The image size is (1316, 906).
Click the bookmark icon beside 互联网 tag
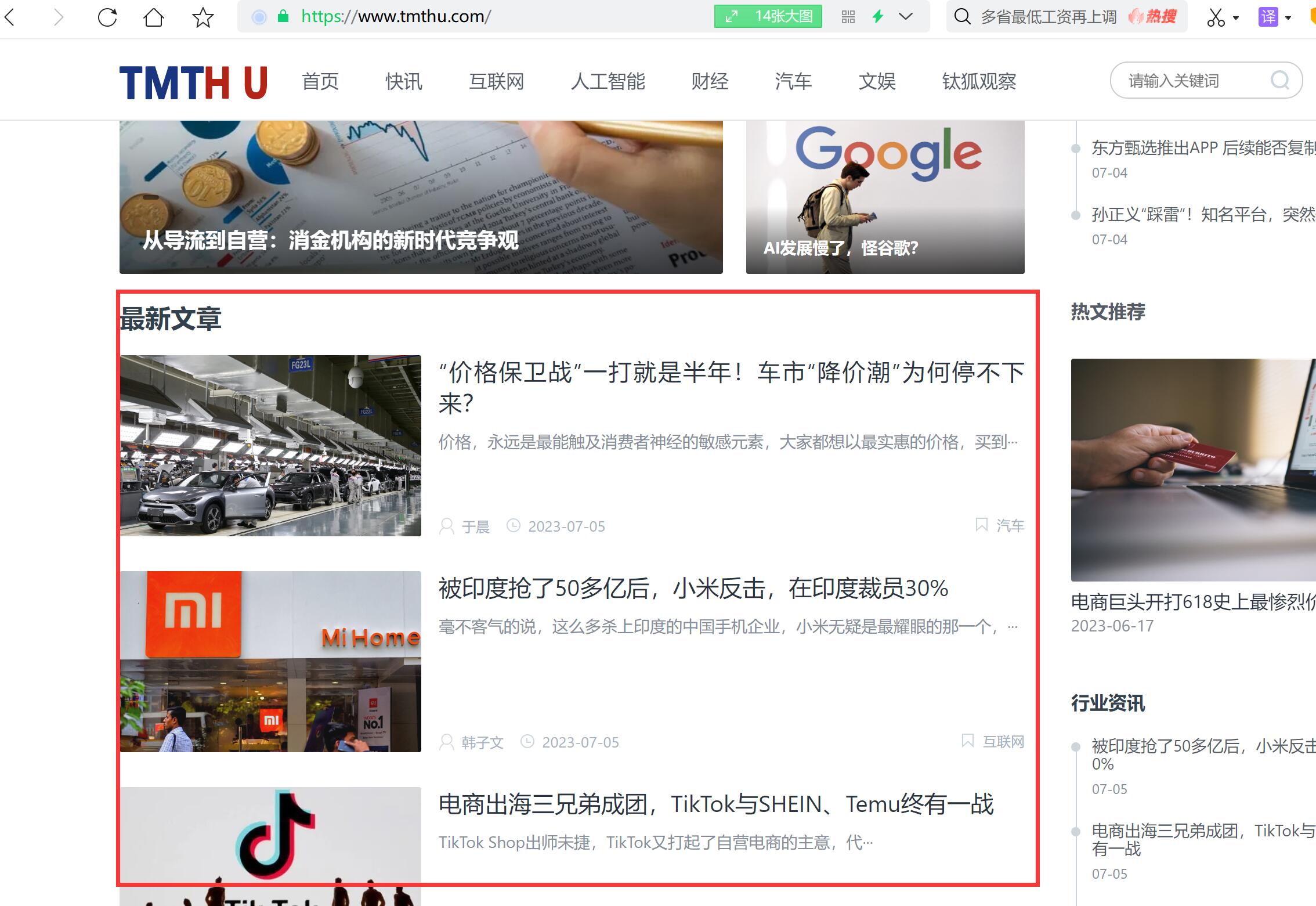pyautogui.click(x=967, y=741)
